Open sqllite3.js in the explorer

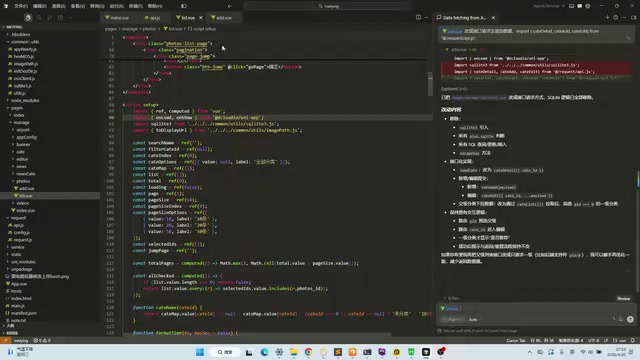[x=22, y=86]
